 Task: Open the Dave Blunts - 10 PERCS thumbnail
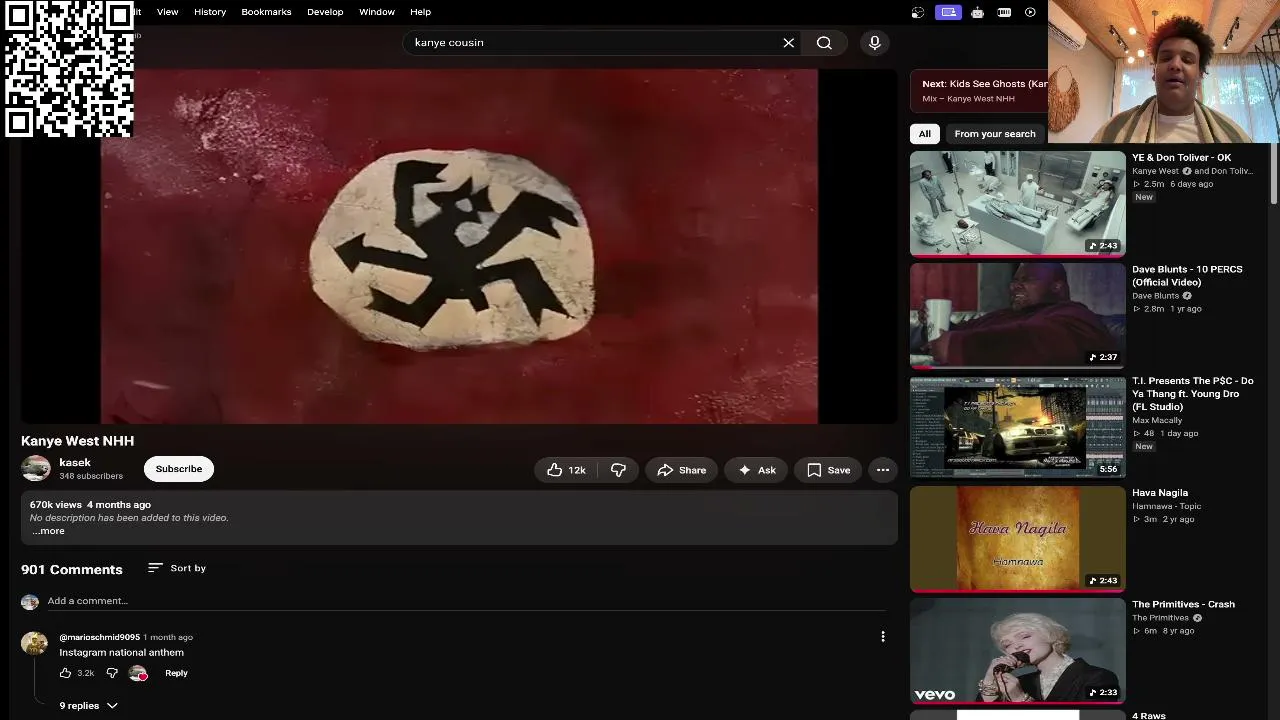click(1018, 316)
